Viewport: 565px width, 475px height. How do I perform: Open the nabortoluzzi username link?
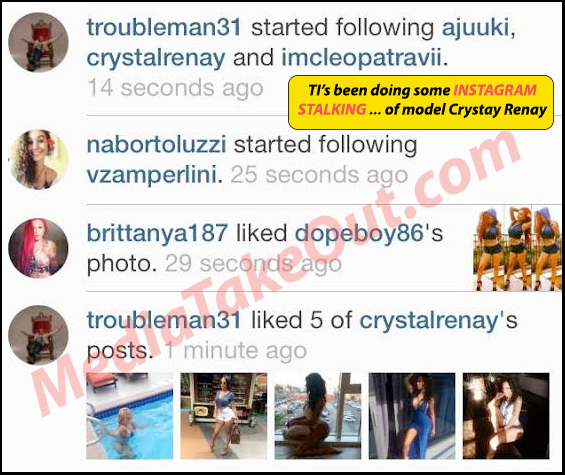156,145
